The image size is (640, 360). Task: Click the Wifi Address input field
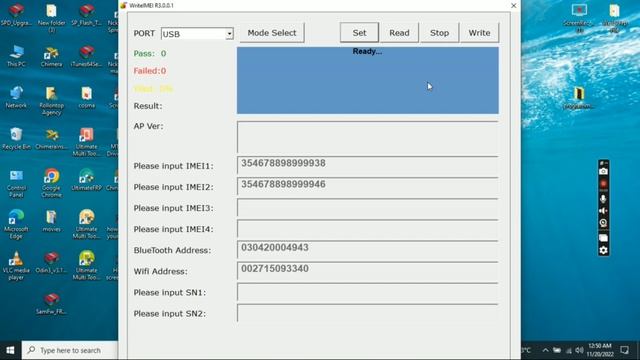[x=367, y=271]
